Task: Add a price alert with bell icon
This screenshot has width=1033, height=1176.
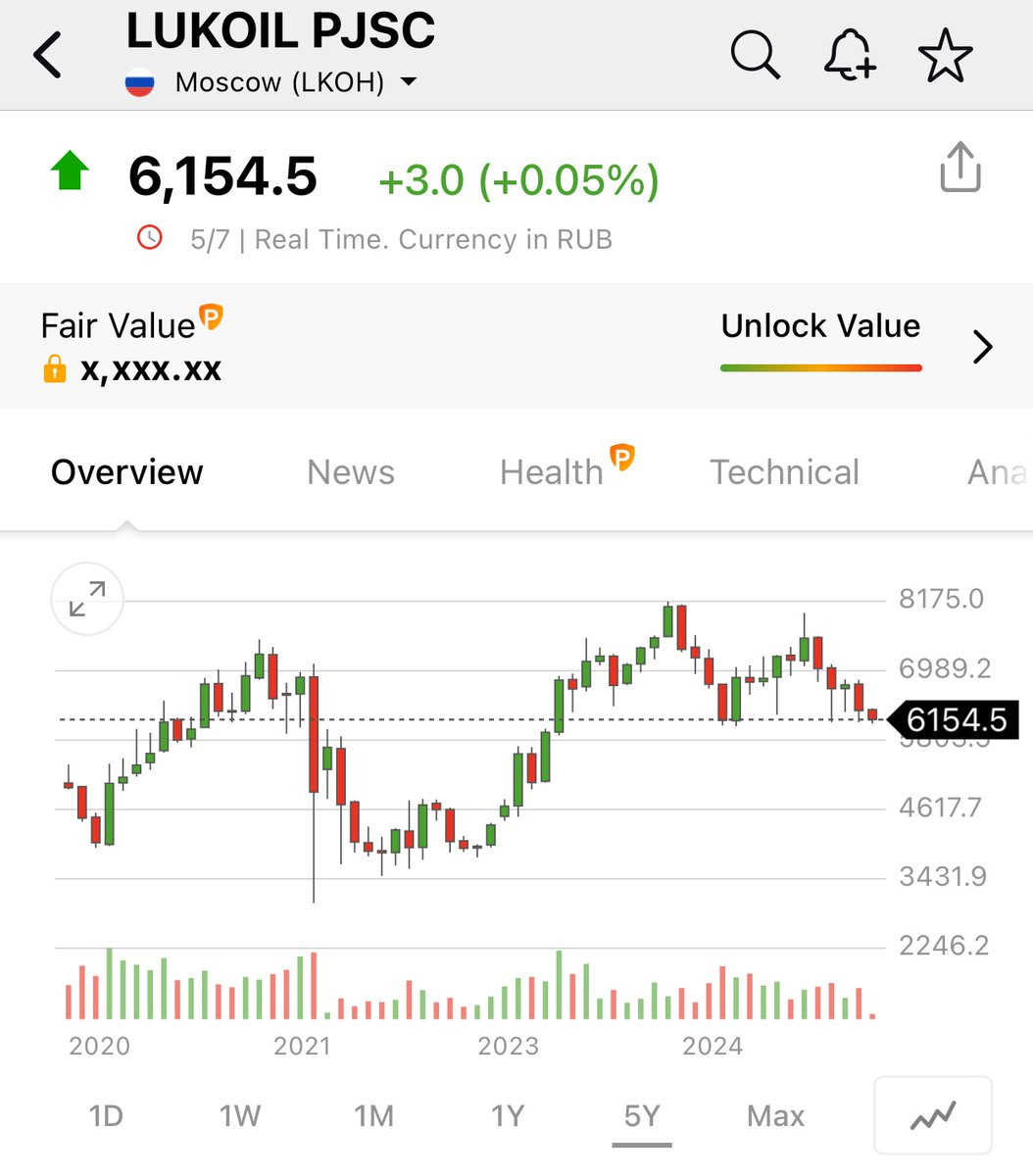Action: point(849,54)
